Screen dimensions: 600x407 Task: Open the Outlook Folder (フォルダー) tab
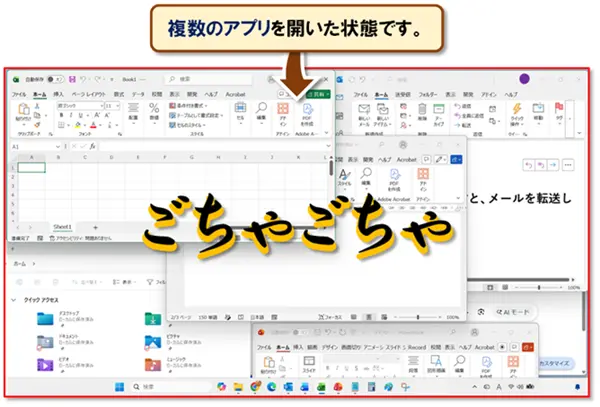point(428,94)
